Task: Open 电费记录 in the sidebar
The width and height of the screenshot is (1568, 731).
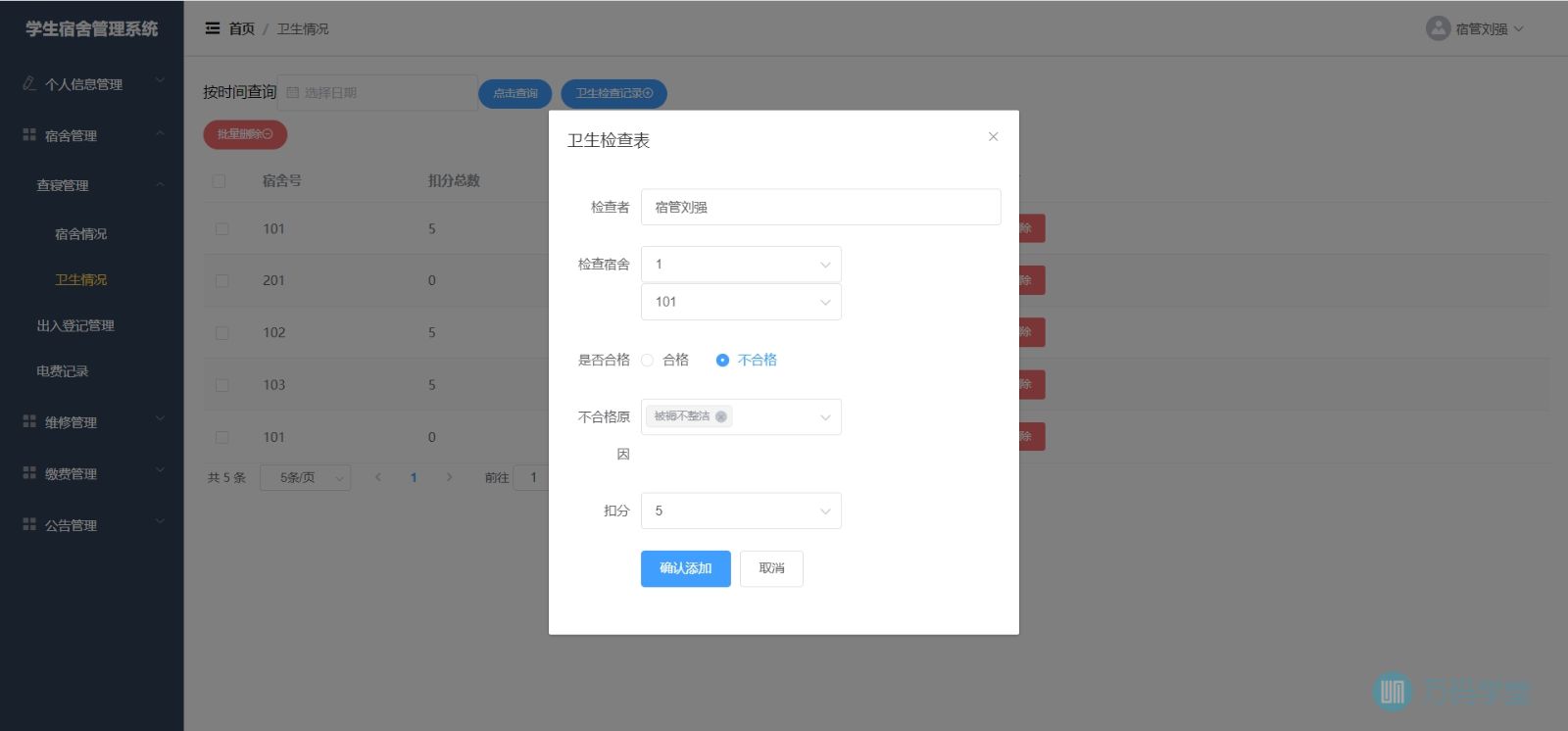Action: tap(63, 371)
